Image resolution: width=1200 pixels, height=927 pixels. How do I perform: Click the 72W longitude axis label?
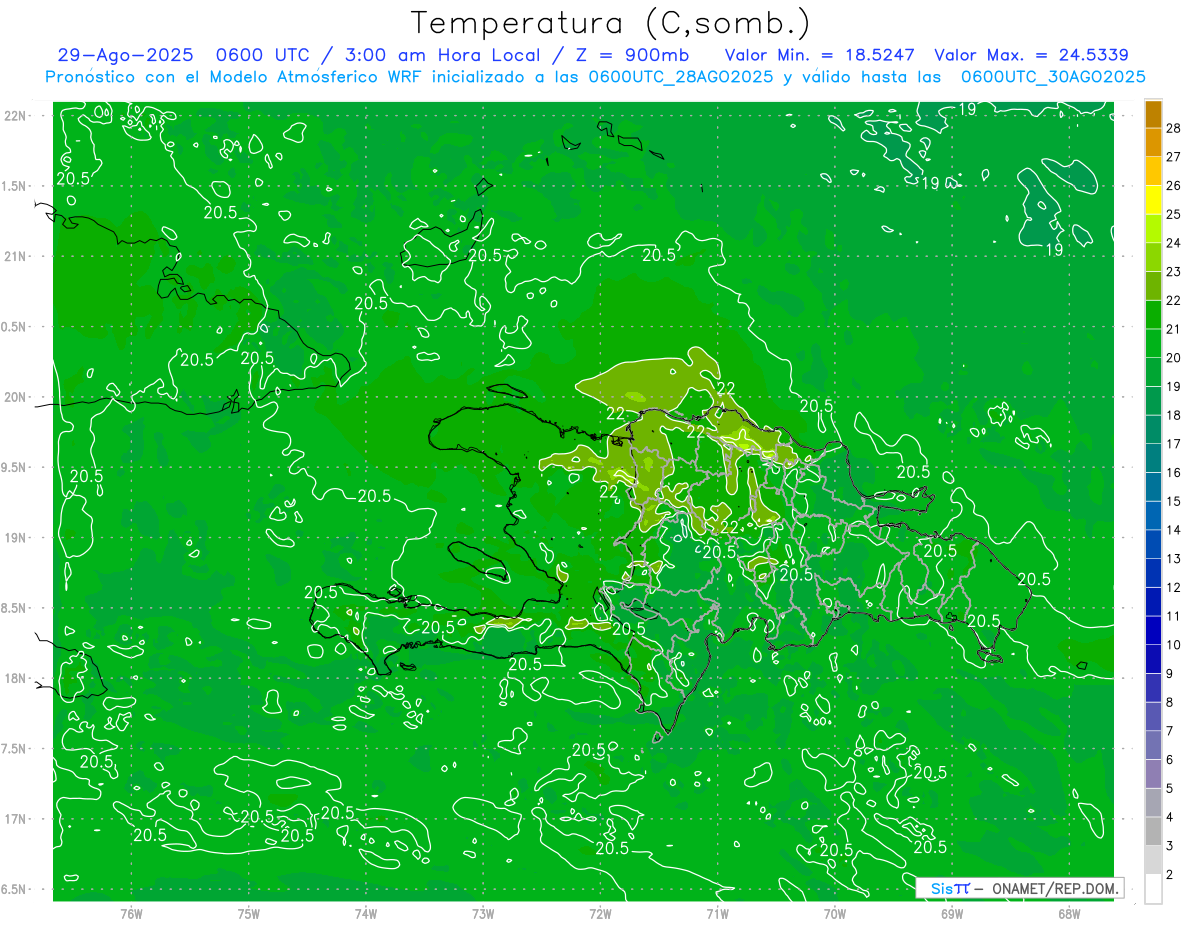(600, 914)
